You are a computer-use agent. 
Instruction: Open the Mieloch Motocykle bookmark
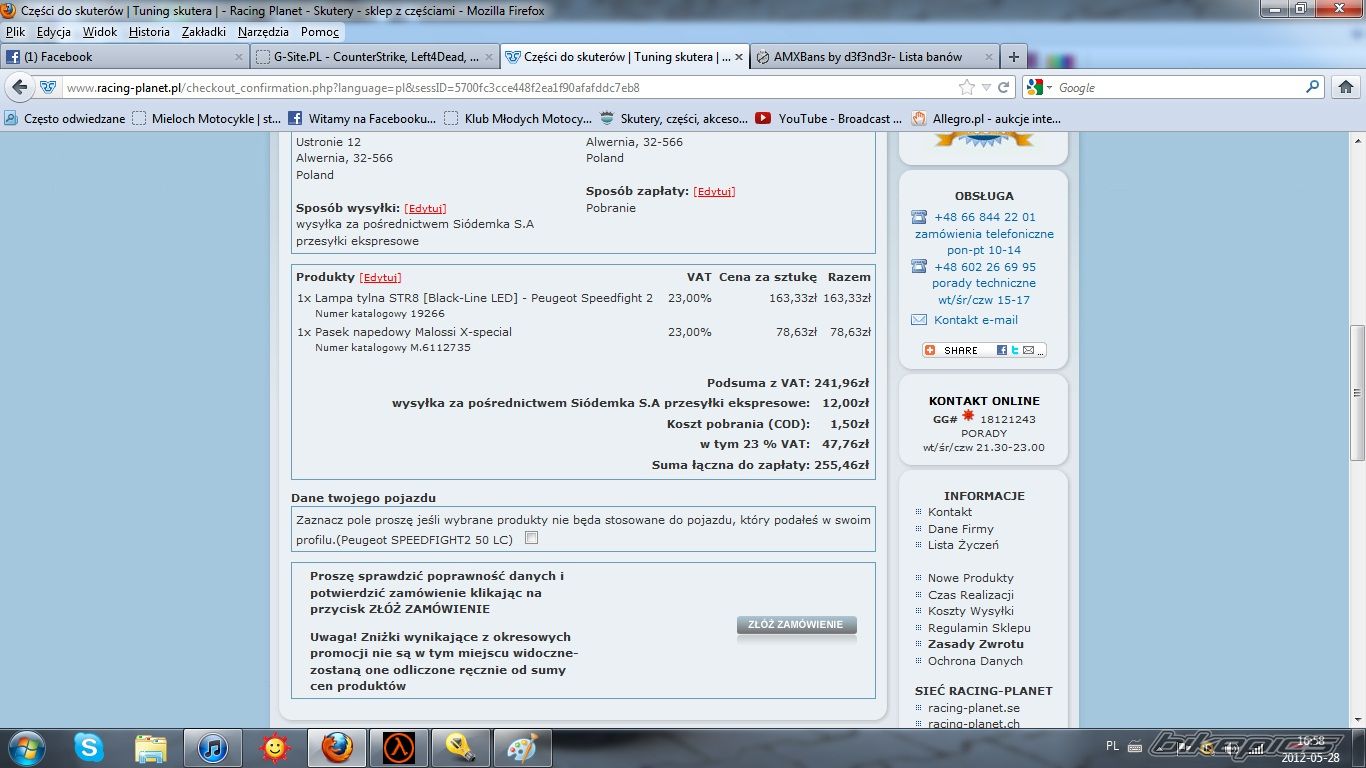[207, 118]
